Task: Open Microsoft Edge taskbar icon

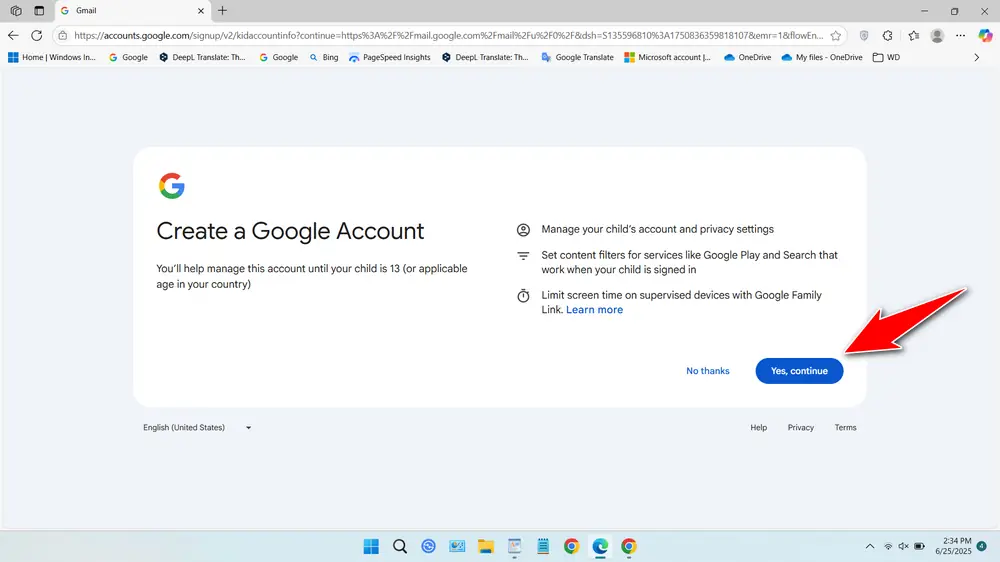Action: [x=600, y=547]
